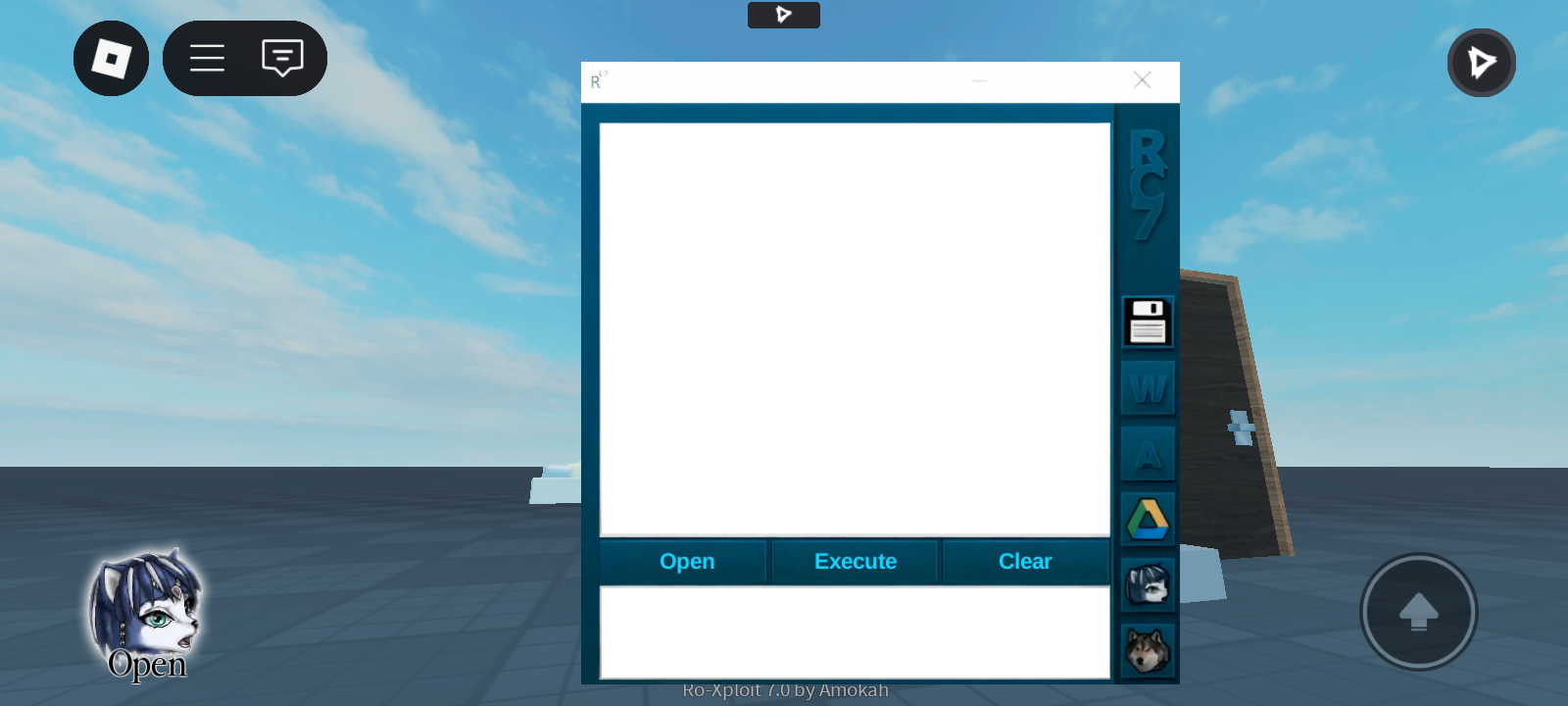Open the hamburger menu
This screenshot has height=706, width=1568.
[x=207, y=59]
